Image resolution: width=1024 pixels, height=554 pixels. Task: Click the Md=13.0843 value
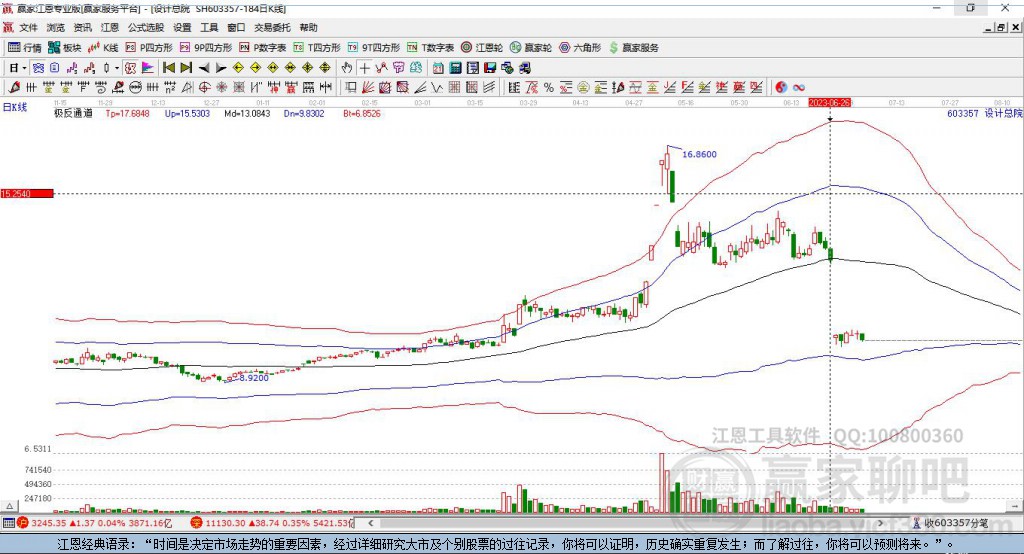click(x=247, y=114)
